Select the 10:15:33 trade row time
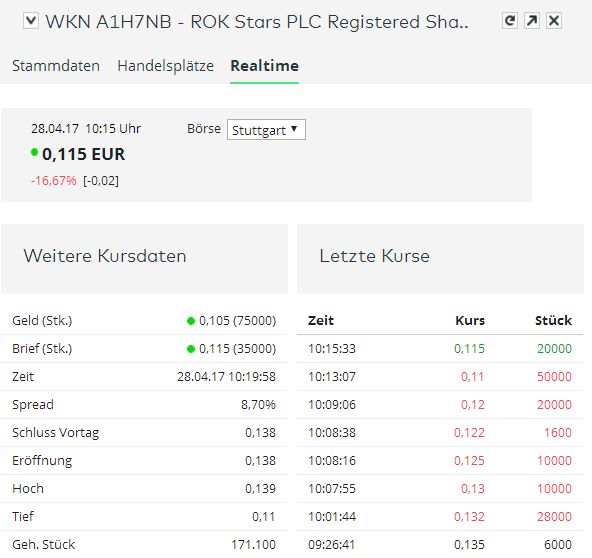Viewport: 592px width, 558px height. coord(332,348)
